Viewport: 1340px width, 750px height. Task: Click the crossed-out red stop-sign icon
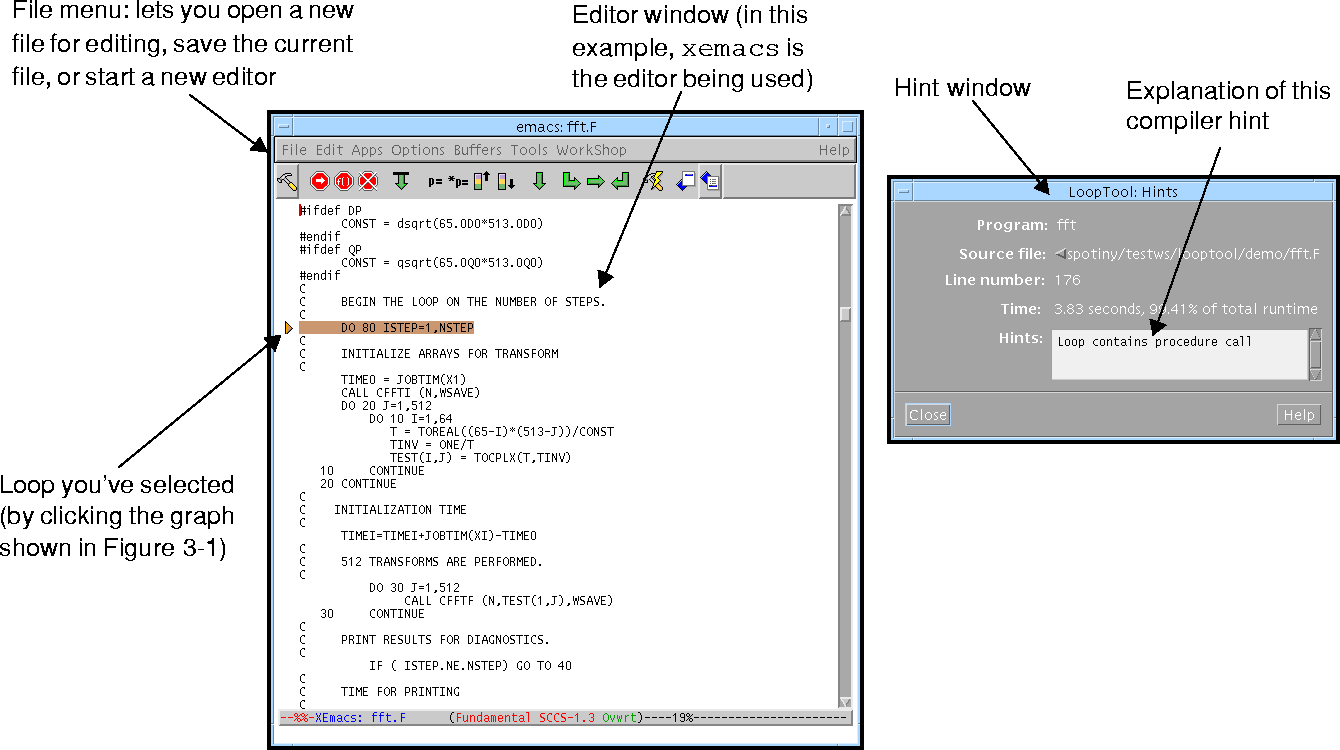point(367,181)
